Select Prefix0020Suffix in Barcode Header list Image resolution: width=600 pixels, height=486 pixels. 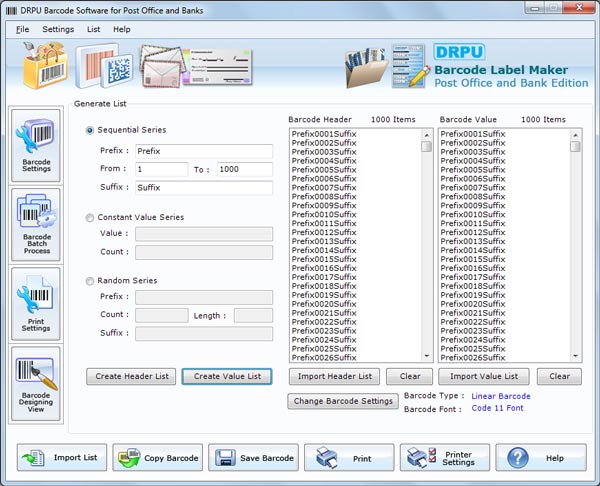[324, 304]
